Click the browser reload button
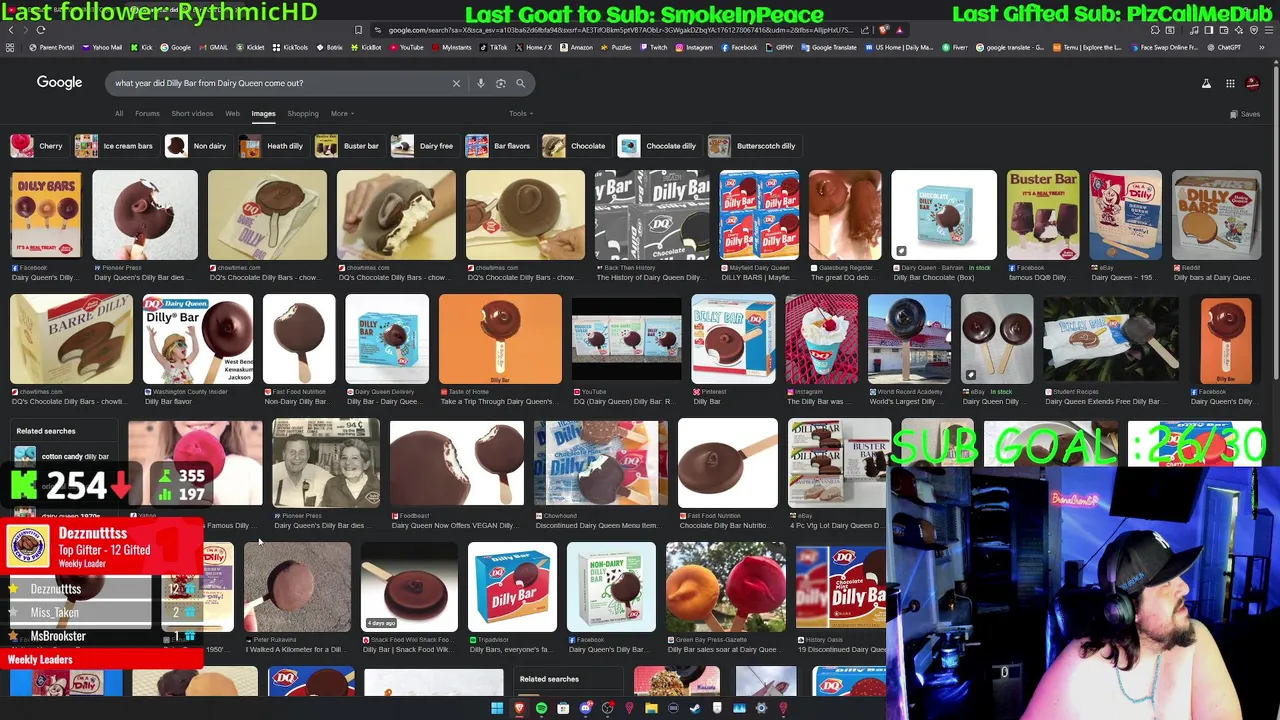 click(41, 30)
